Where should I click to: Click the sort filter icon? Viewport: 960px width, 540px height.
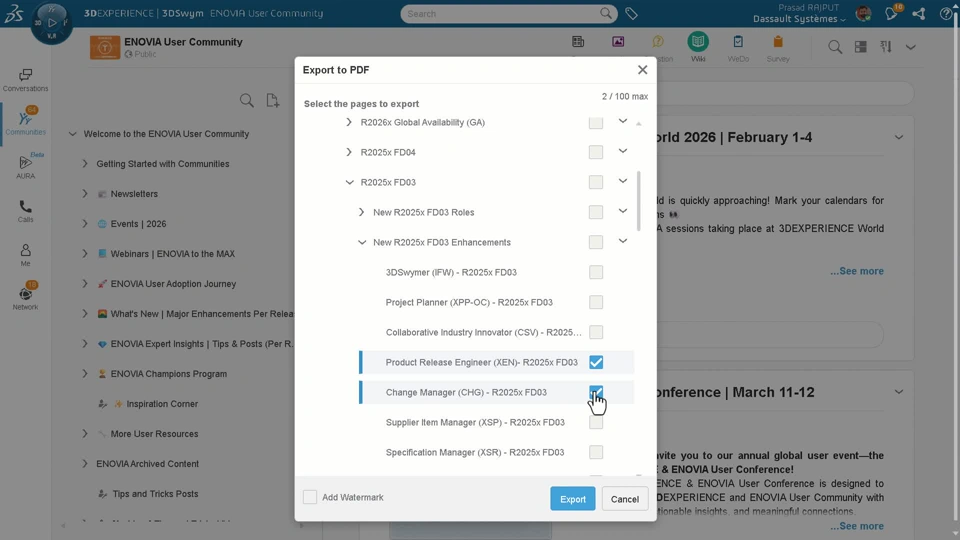885,47
